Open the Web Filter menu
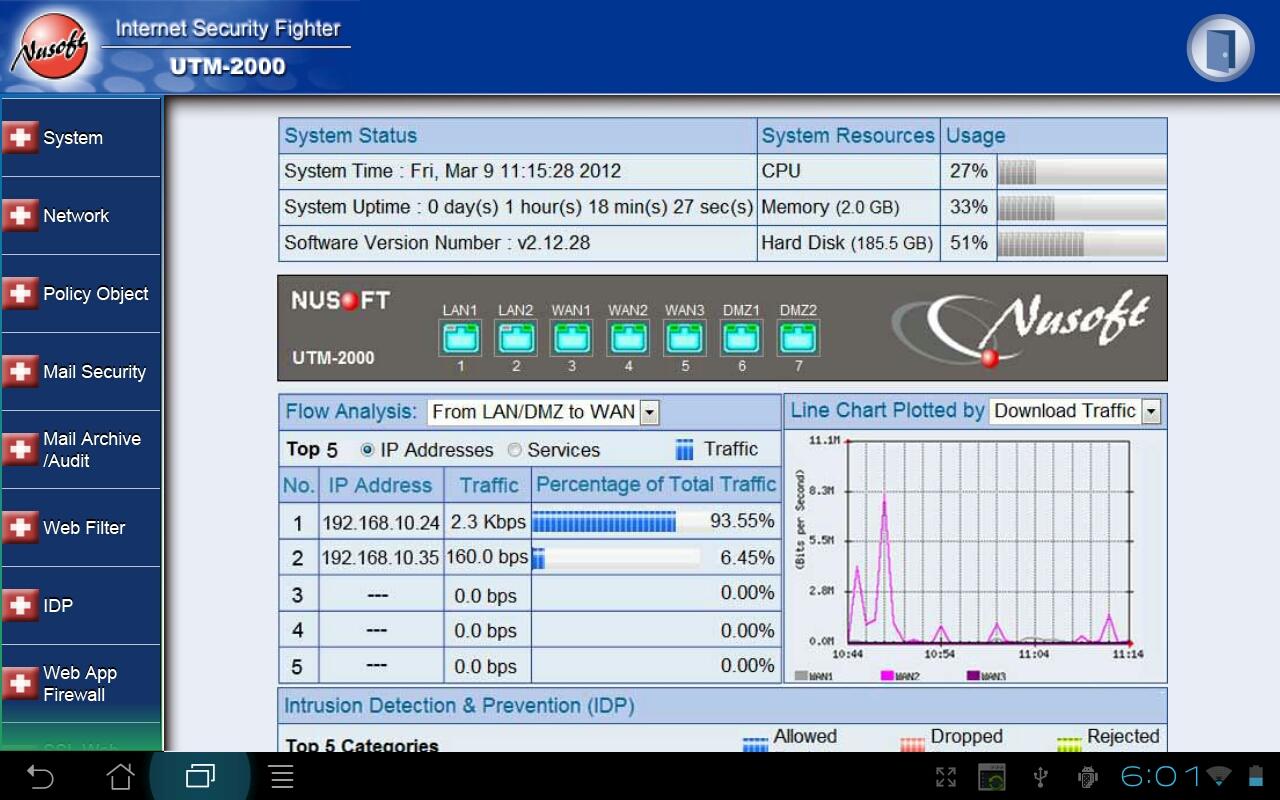Image resolution: width=1280 pixels, height=800 pixels. 81,528
